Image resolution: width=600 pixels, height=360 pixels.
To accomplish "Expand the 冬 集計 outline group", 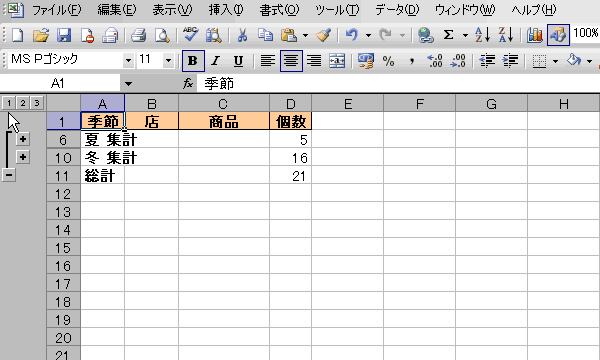I will click(x=23, y=157).
